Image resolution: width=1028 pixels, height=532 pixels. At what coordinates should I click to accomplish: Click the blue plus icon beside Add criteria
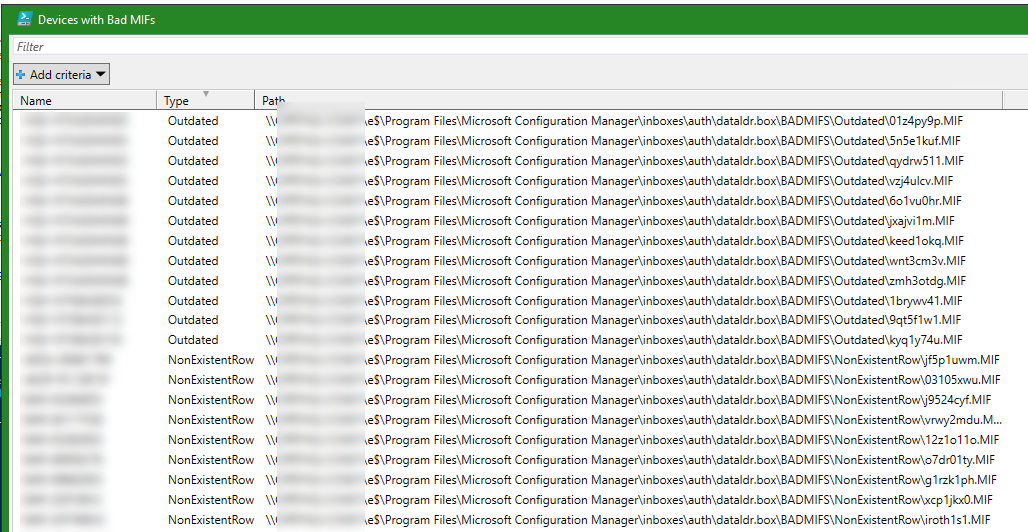[x=21, y=75]
